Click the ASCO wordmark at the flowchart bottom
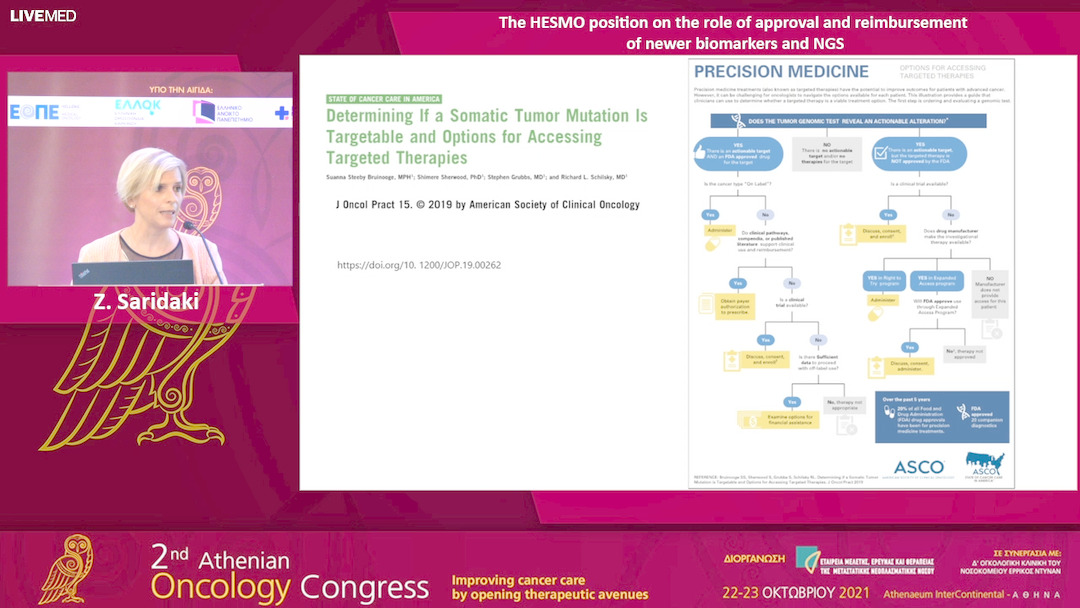This screenshot has height=608, width=1080. 919,465
